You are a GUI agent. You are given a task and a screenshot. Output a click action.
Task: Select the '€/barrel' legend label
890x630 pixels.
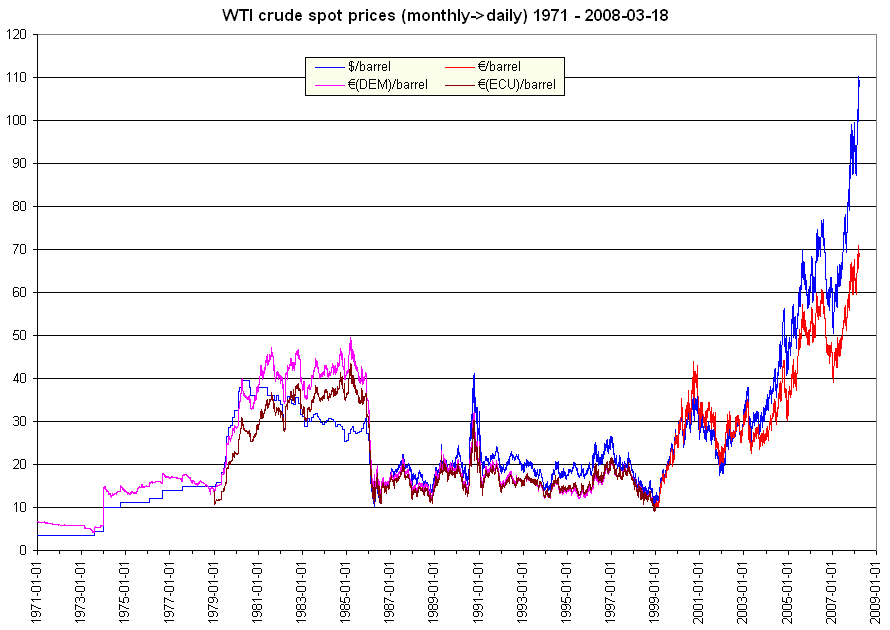pos(499,67)
